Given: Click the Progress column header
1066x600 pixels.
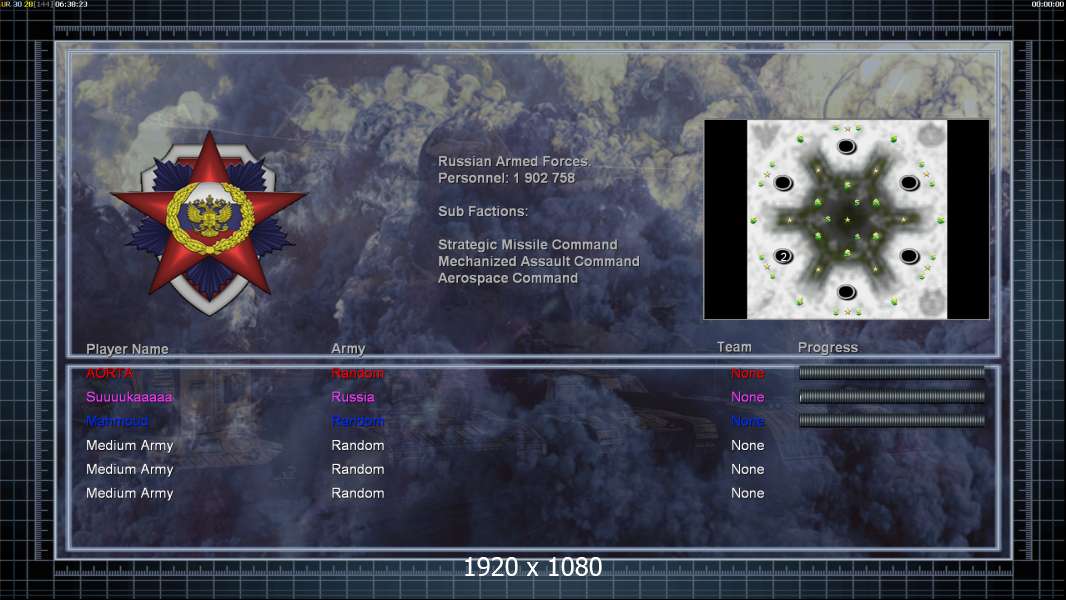Looking at the screenshot, I should (827, 348).
